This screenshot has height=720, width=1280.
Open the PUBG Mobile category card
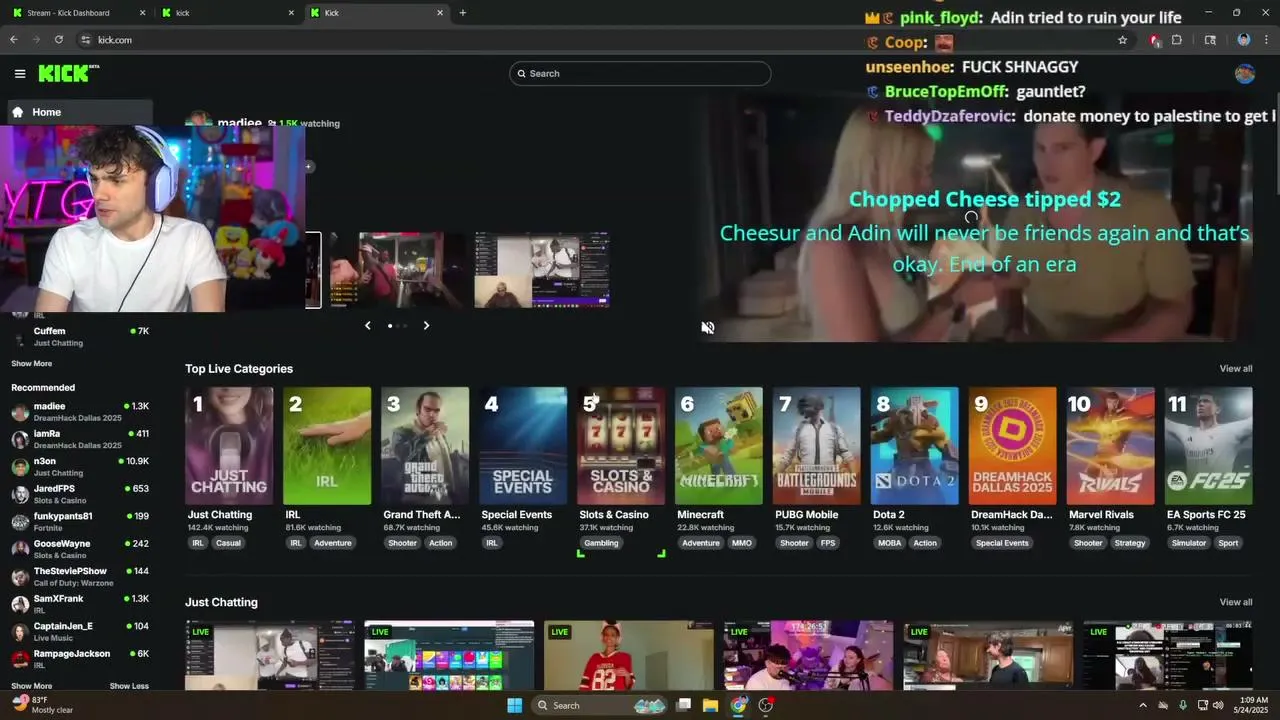pos(817,446)
